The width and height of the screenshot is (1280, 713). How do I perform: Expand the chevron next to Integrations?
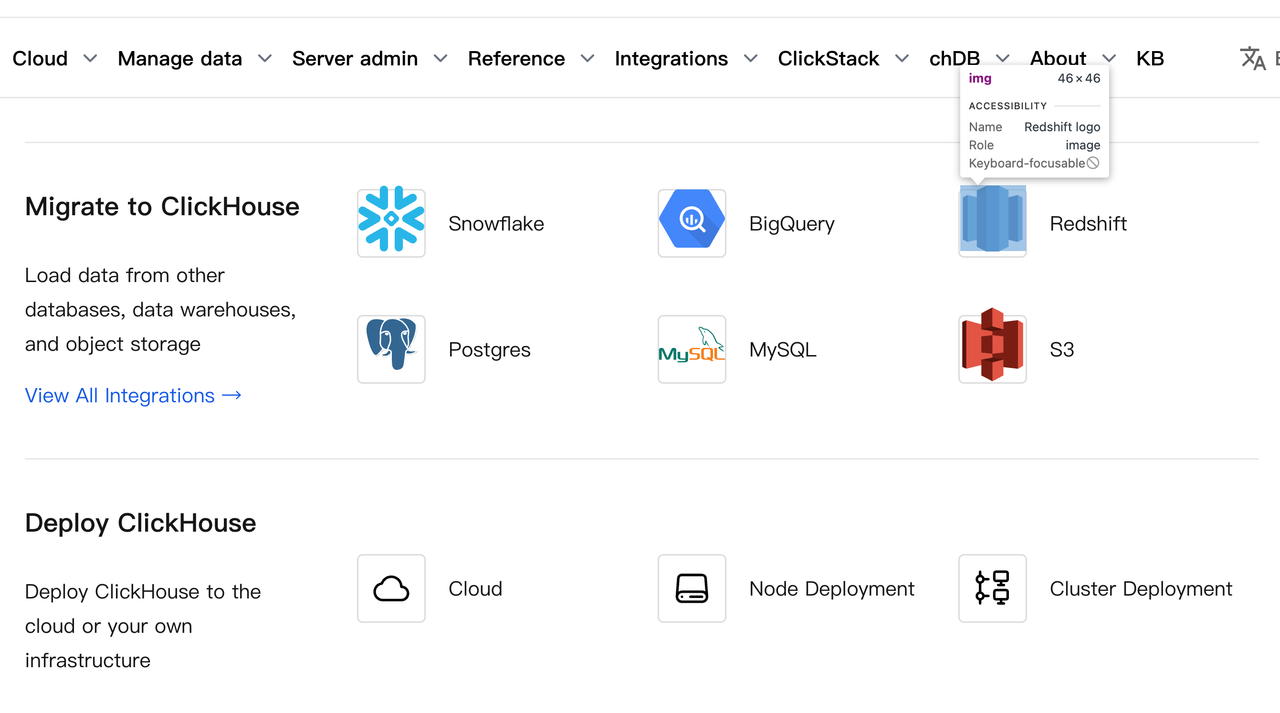(x=751, y=59)
